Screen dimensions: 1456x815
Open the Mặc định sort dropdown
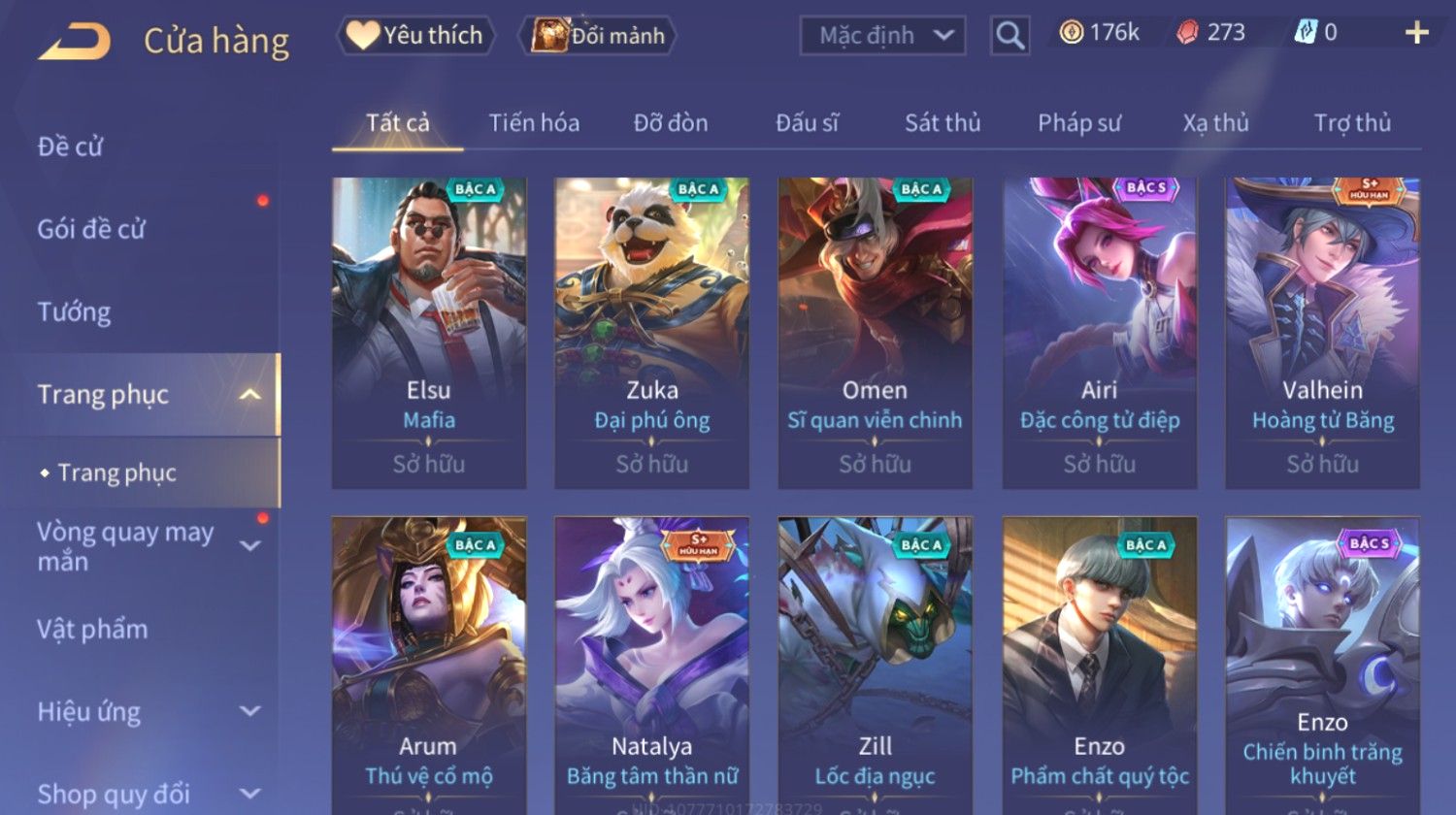(x=882, y=36)
